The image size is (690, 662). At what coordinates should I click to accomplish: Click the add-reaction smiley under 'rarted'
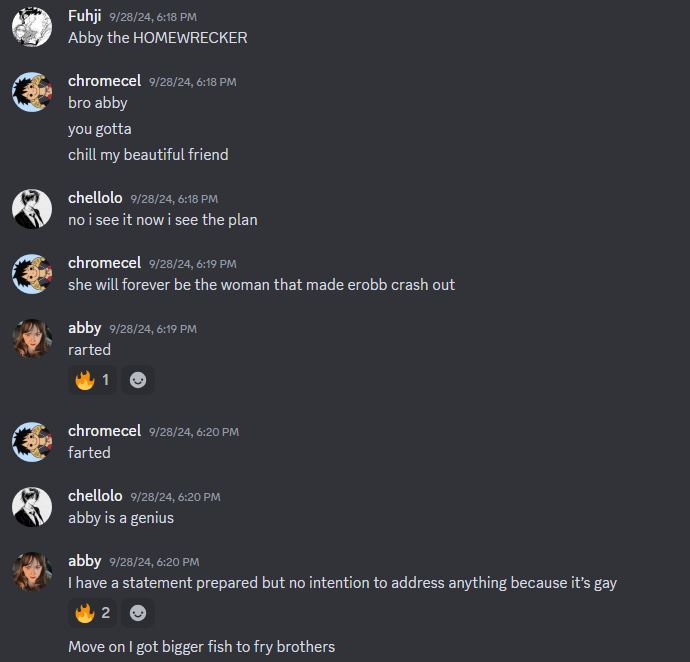pyautogui.click(x=138, y=380)
